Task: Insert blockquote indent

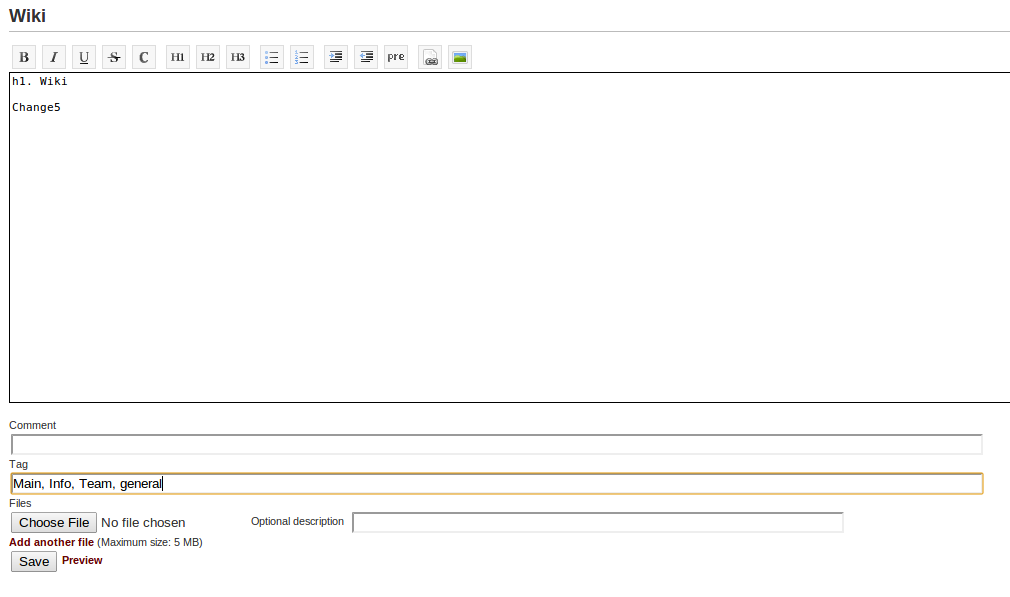Action: tap(336, 57)
